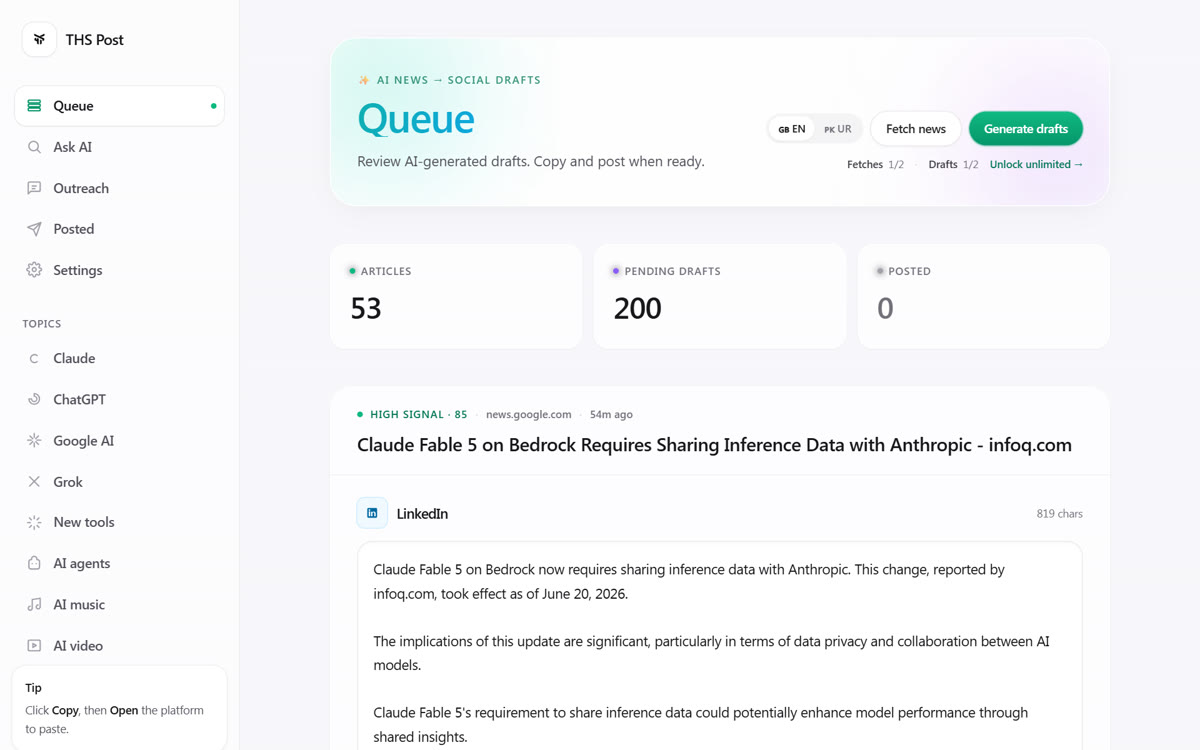Screen dimensions: 1200x750
Task: Click the sparkle icon beside AI NEWS
Action: click(x=364, y=80)
